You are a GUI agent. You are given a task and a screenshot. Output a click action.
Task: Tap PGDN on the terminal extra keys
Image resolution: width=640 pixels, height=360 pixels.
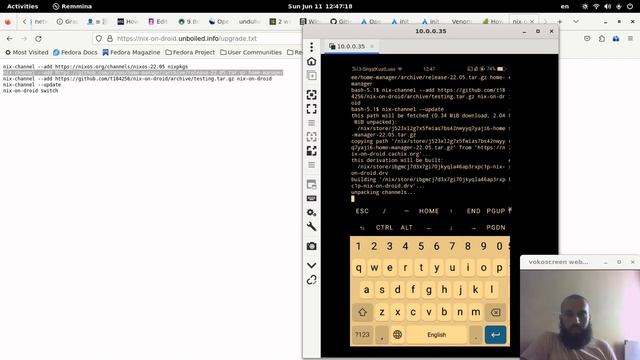point(496,228)
